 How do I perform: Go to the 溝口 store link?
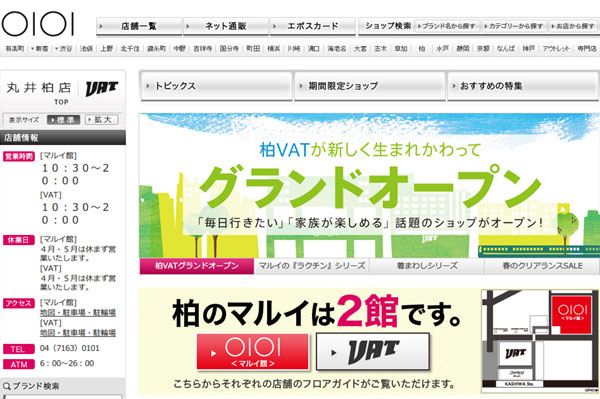click(x=314, y=49)
